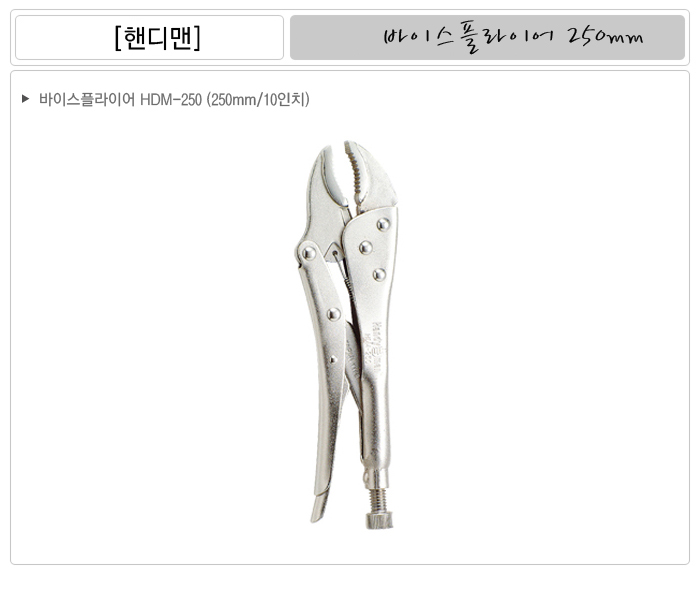Click the small pin on the lower left handle
This screenshot has width=700, height=608.
coord(332,359)
